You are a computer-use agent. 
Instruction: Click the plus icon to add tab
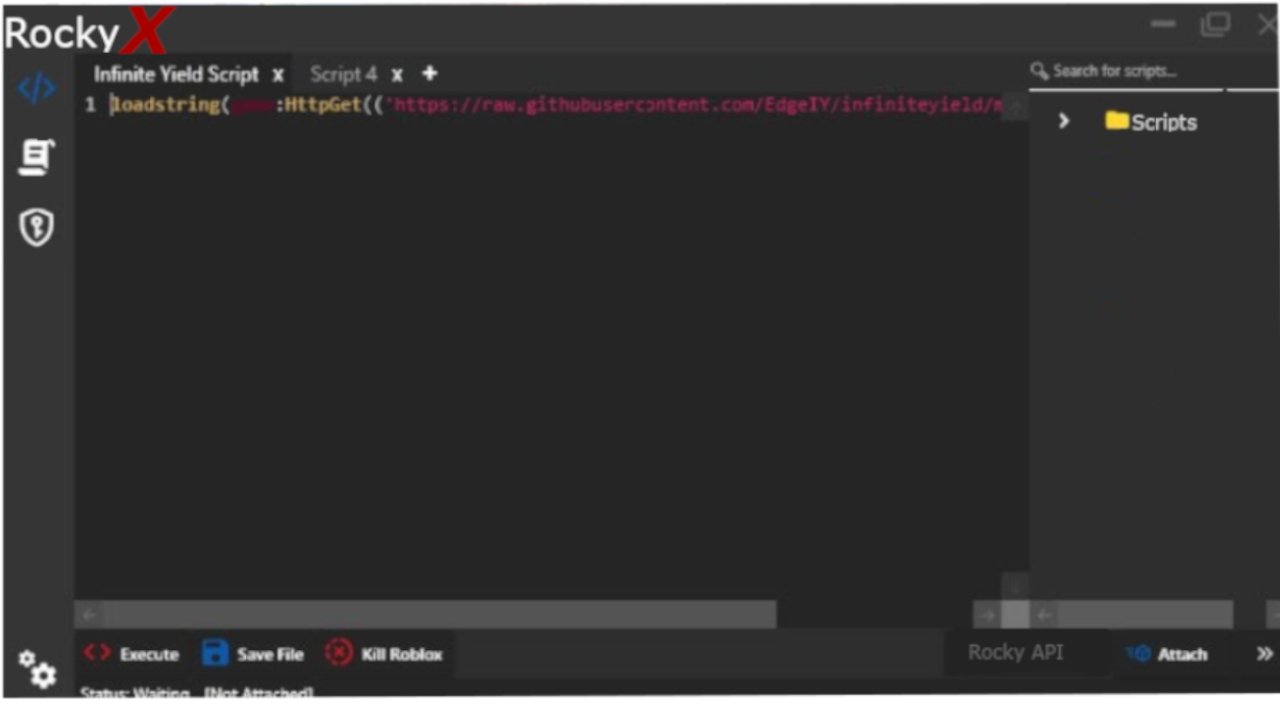[x=429, y=74]
